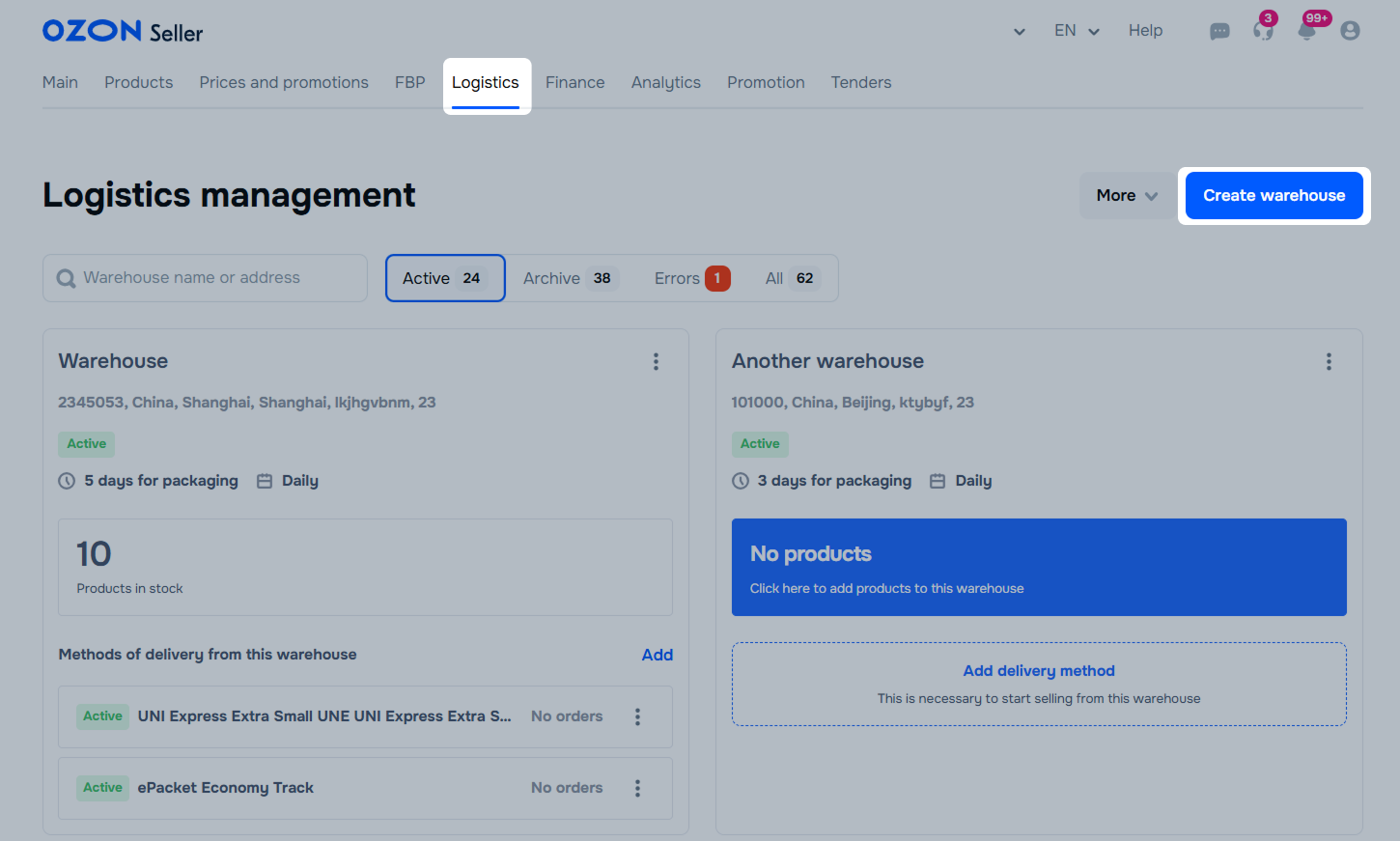Focus the Warehouse name or address field

pyautogui.click(x=205, y=278)
